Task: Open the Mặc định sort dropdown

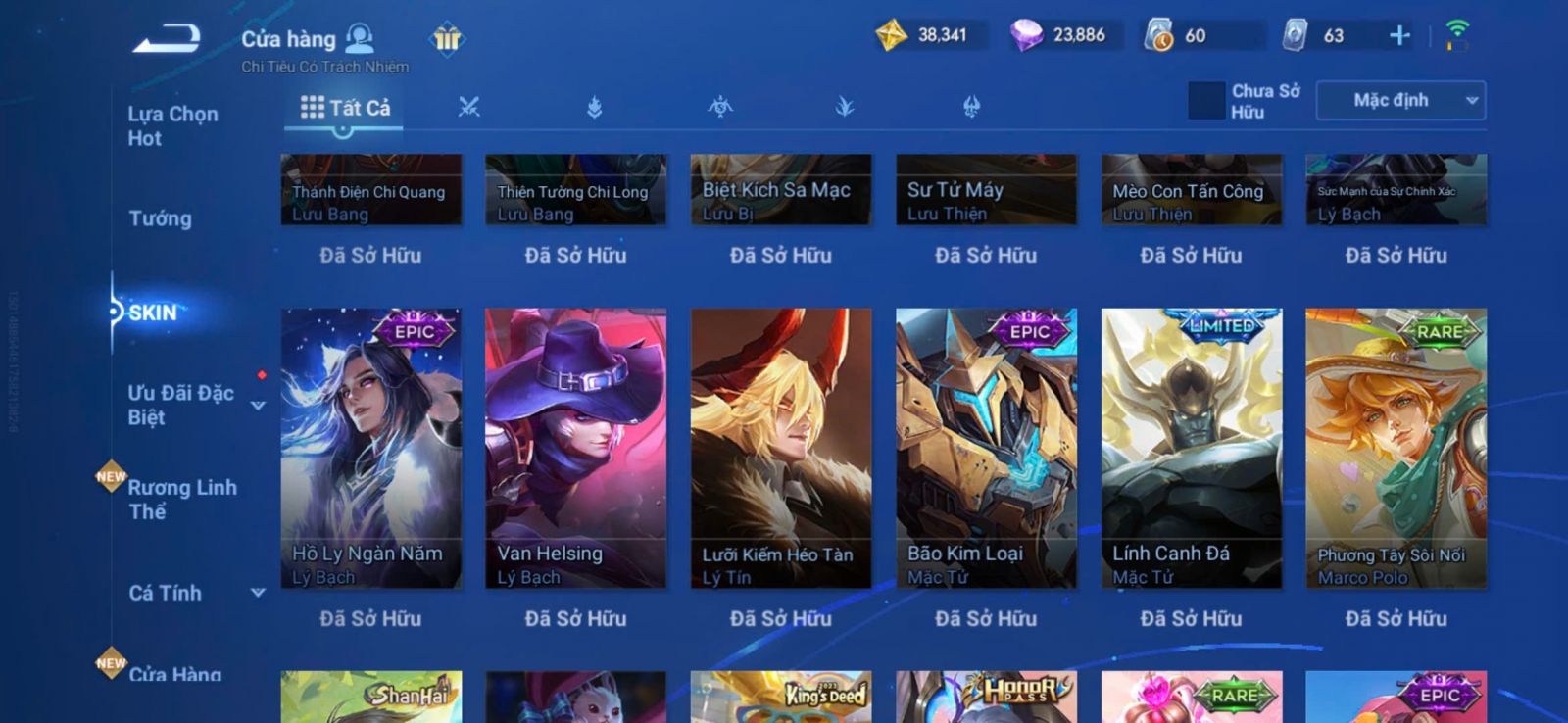Action: click(x=1400, y=100)
